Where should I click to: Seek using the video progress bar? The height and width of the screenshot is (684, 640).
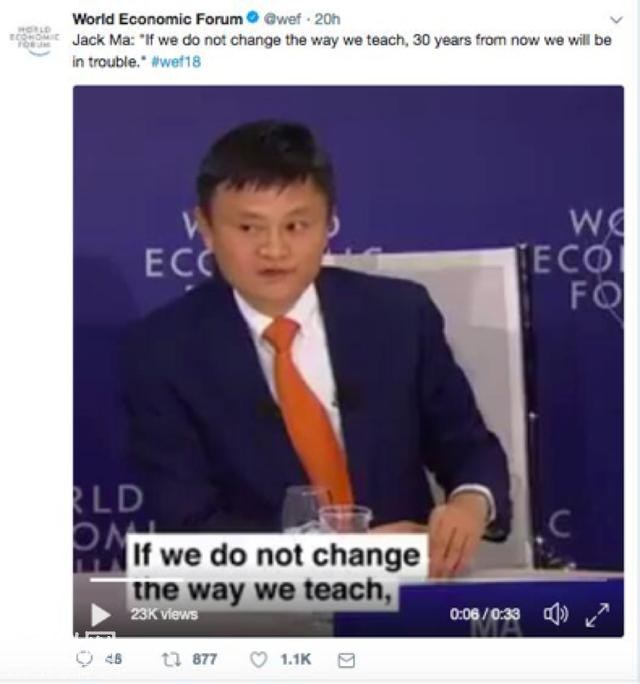pyautogui.click(x=348, y=580)
